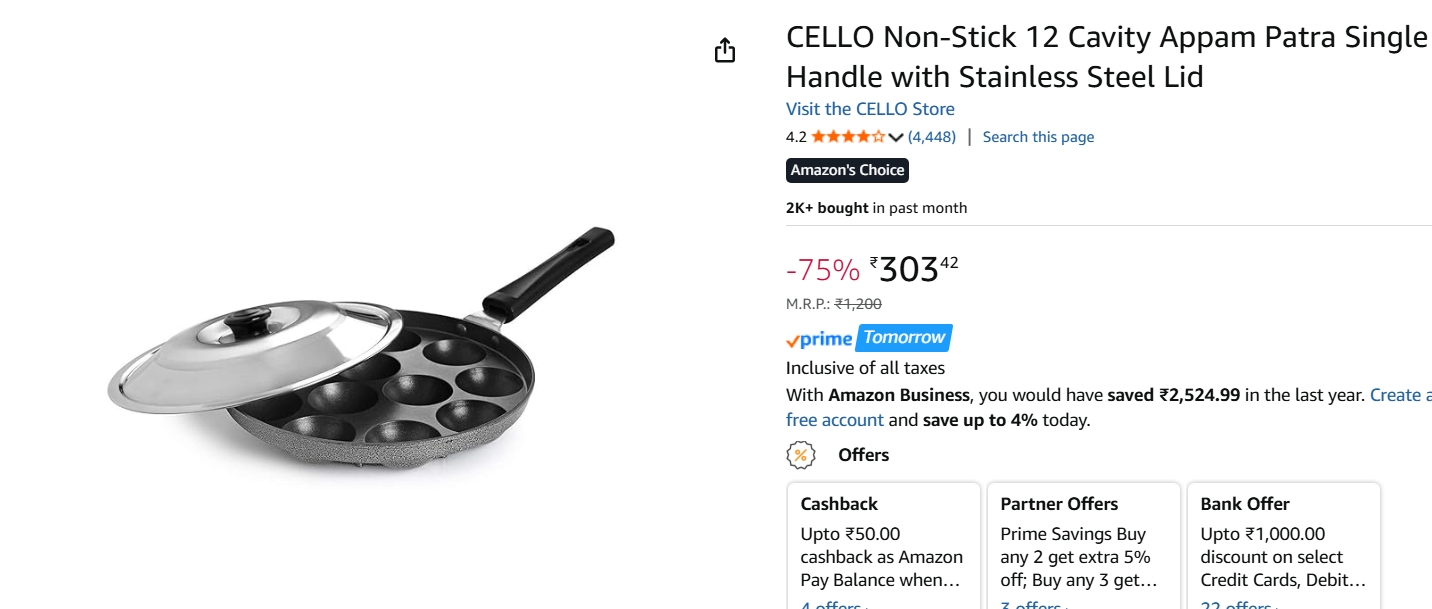Click the 4.2 rating value

pyautogui.click(x=793, y=136)
